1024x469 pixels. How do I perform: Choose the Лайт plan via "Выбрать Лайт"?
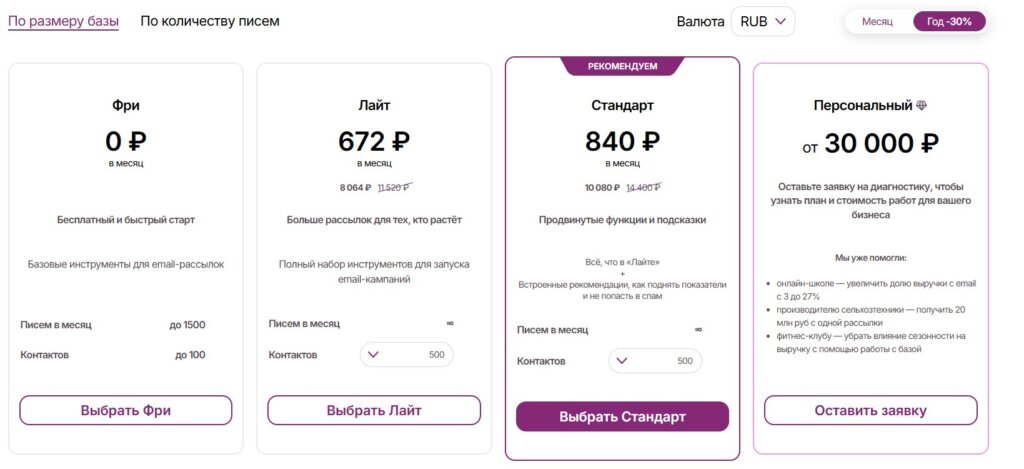coord(374,410)
